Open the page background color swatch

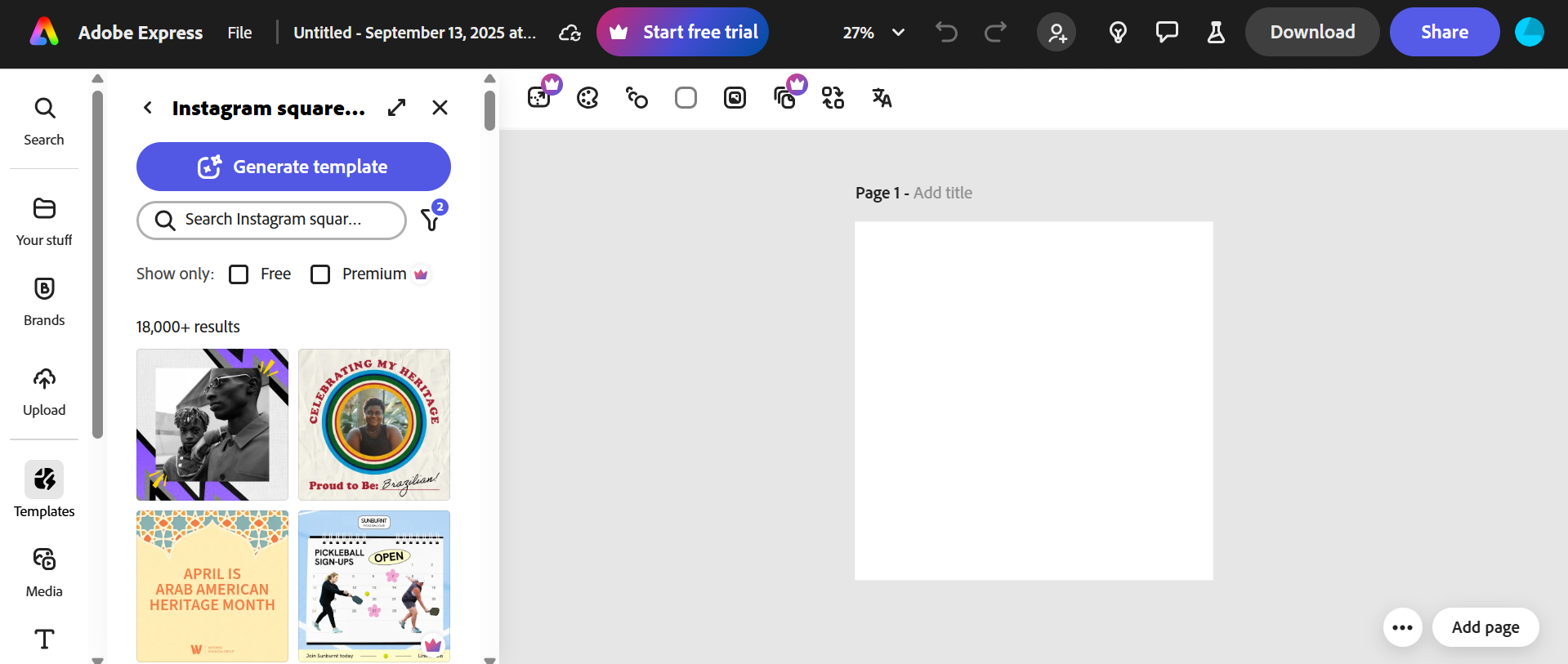[686, 98]
